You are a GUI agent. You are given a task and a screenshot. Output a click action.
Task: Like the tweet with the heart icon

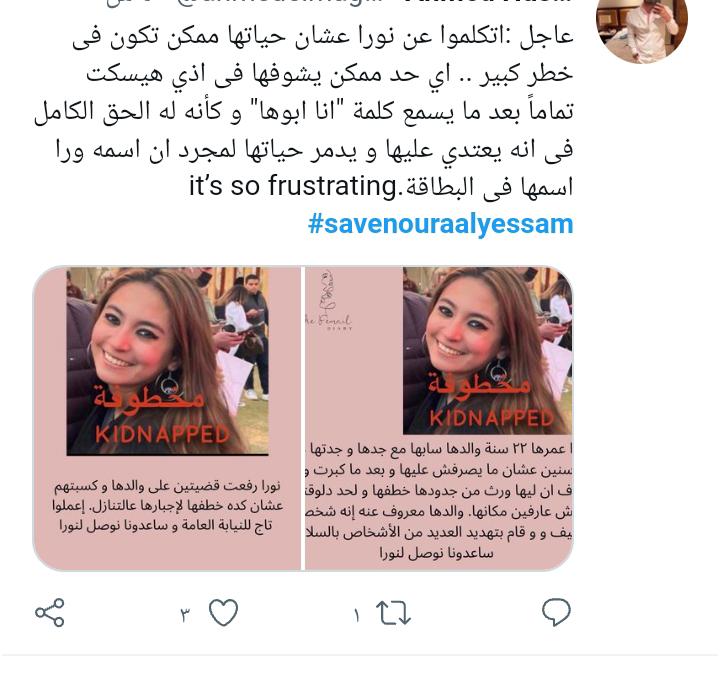coord(224,612)
